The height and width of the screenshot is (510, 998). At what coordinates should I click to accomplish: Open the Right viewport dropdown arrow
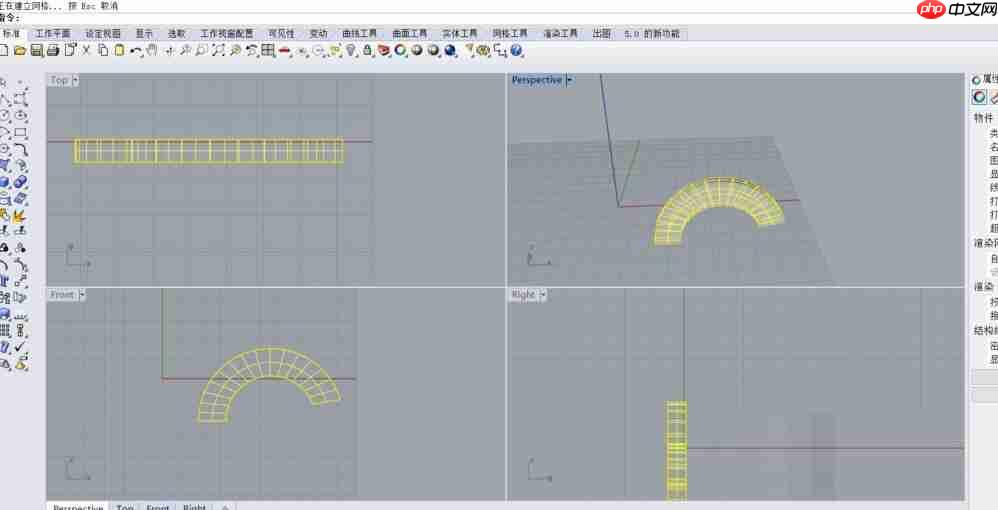(x=543, y=295)
